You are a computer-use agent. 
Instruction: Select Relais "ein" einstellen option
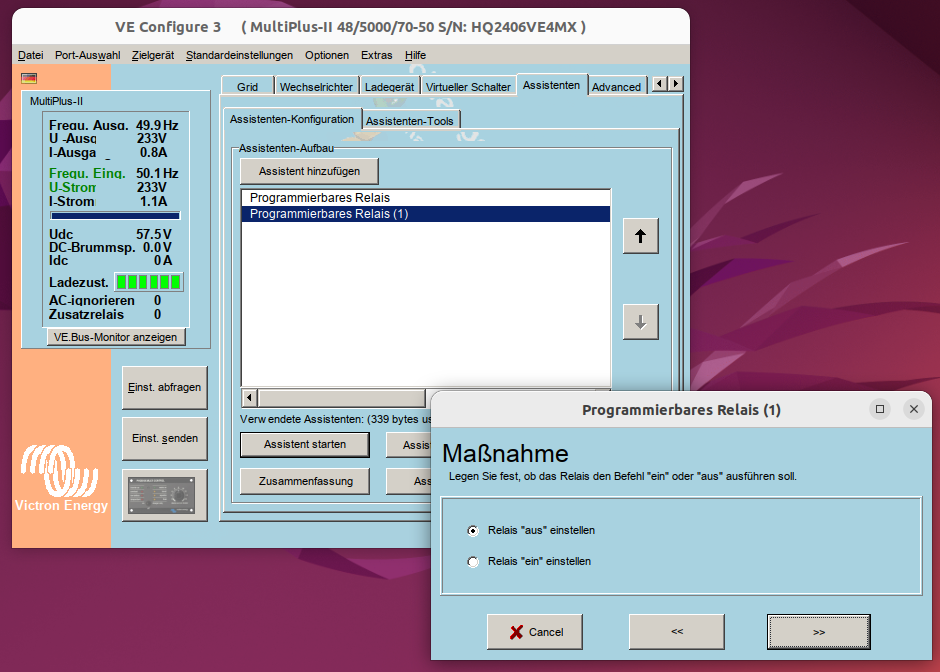(529, 562)
